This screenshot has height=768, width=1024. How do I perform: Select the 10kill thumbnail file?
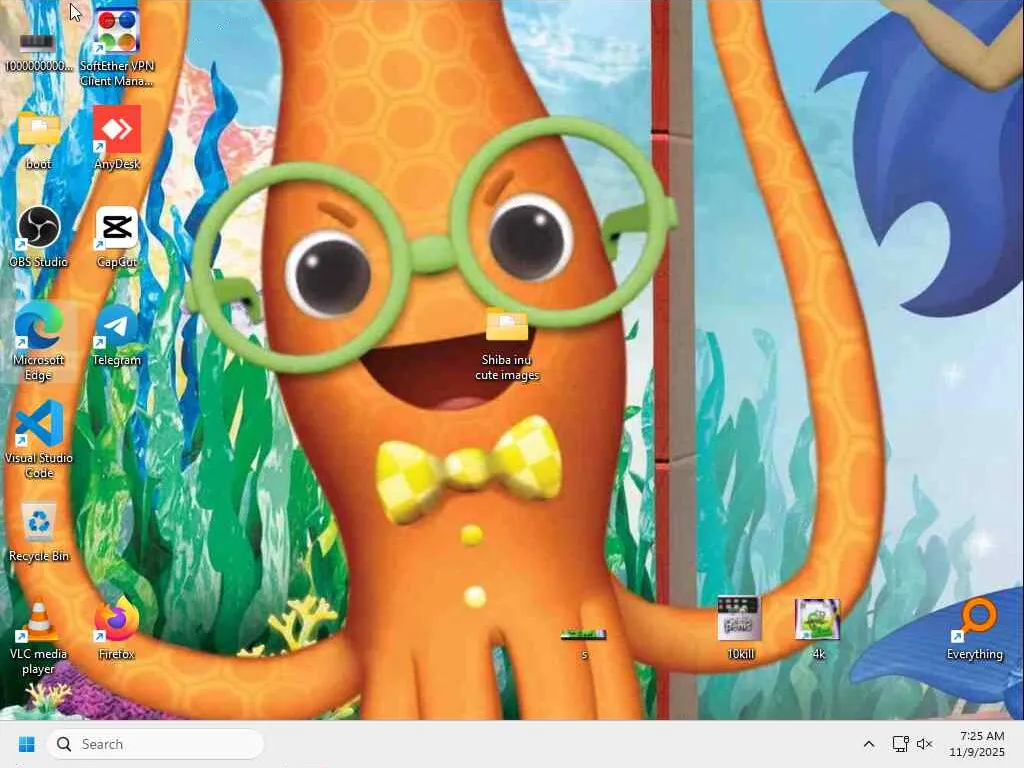[x=740, y=627]
